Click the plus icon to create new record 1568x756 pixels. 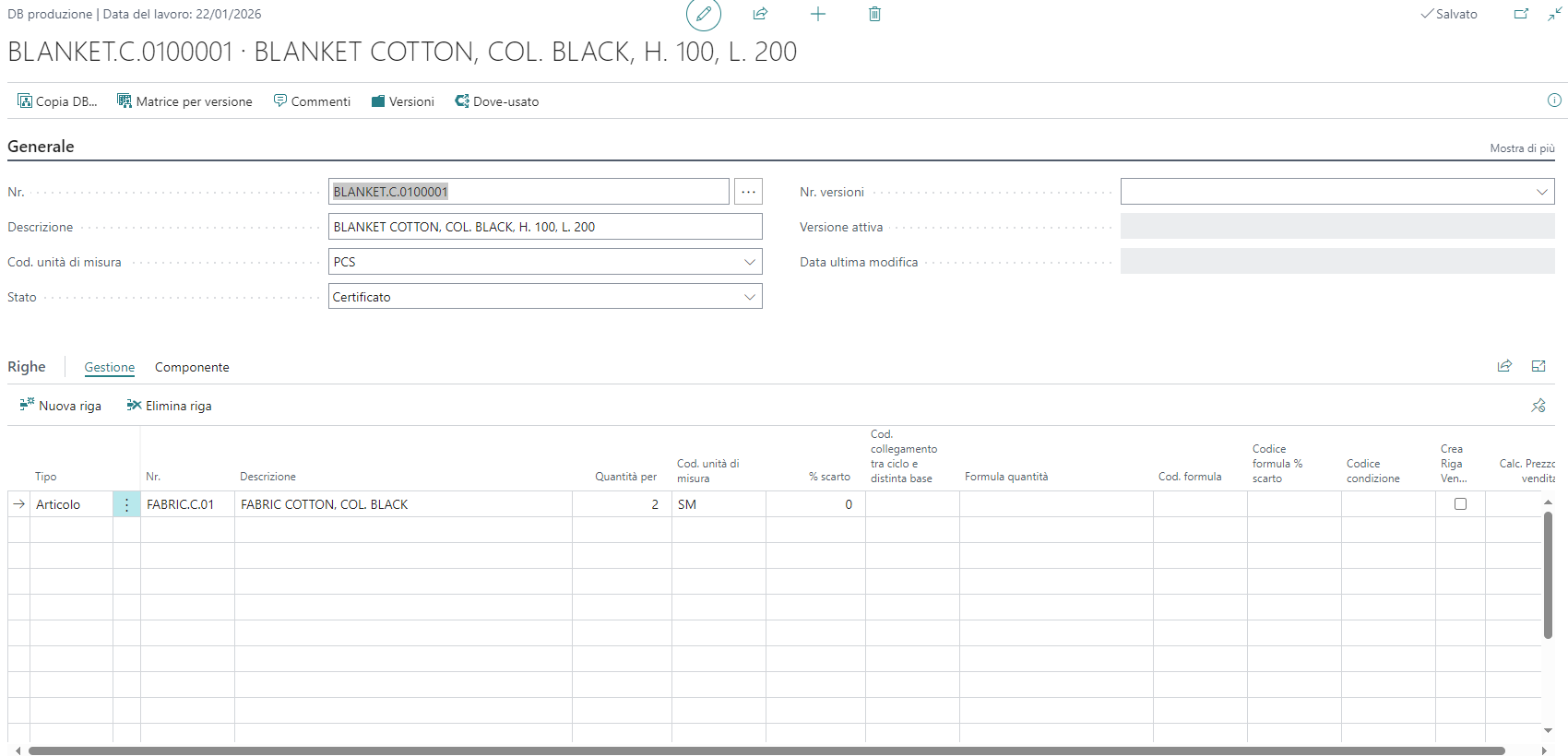click(818, 14)
